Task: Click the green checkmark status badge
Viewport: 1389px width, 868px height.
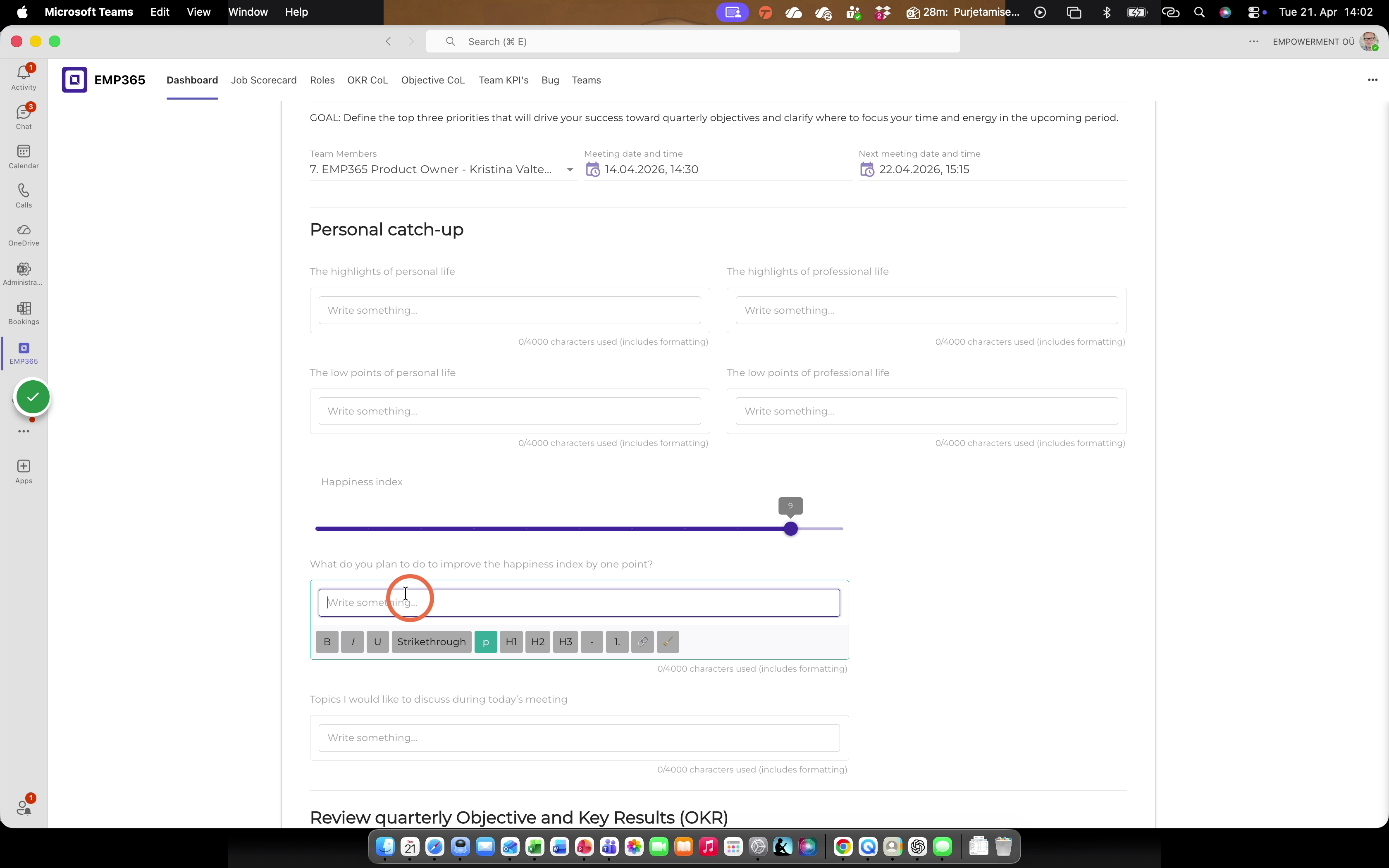Action: click(x=33, y=397)
